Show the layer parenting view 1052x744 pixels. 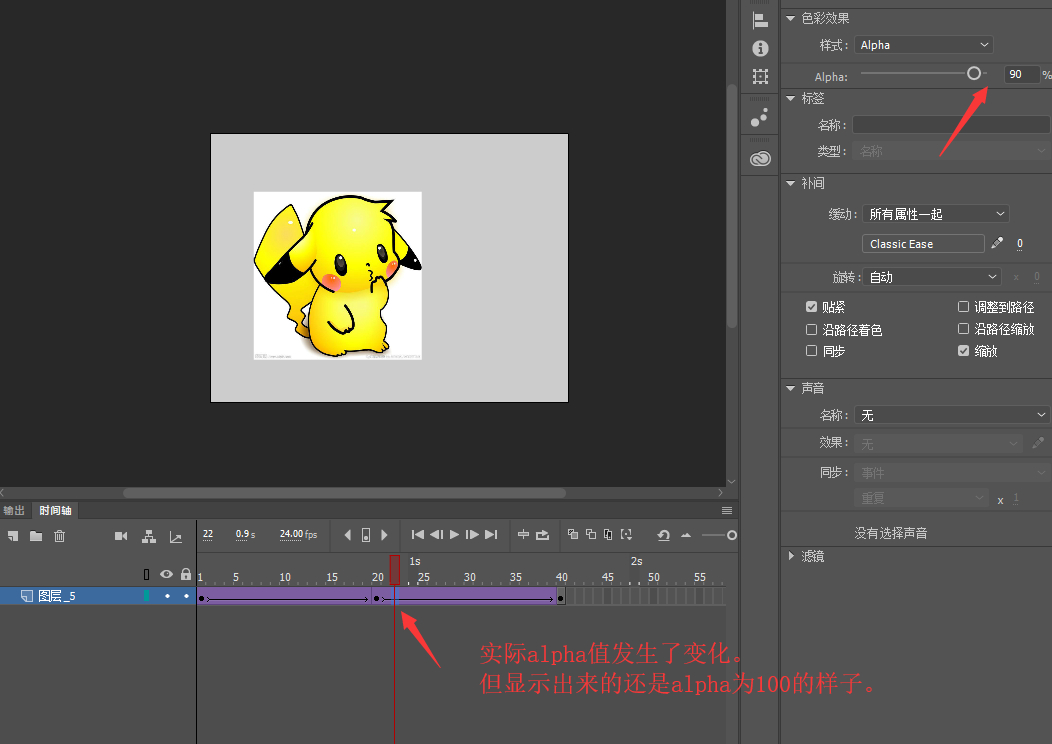tap(149, 536)
